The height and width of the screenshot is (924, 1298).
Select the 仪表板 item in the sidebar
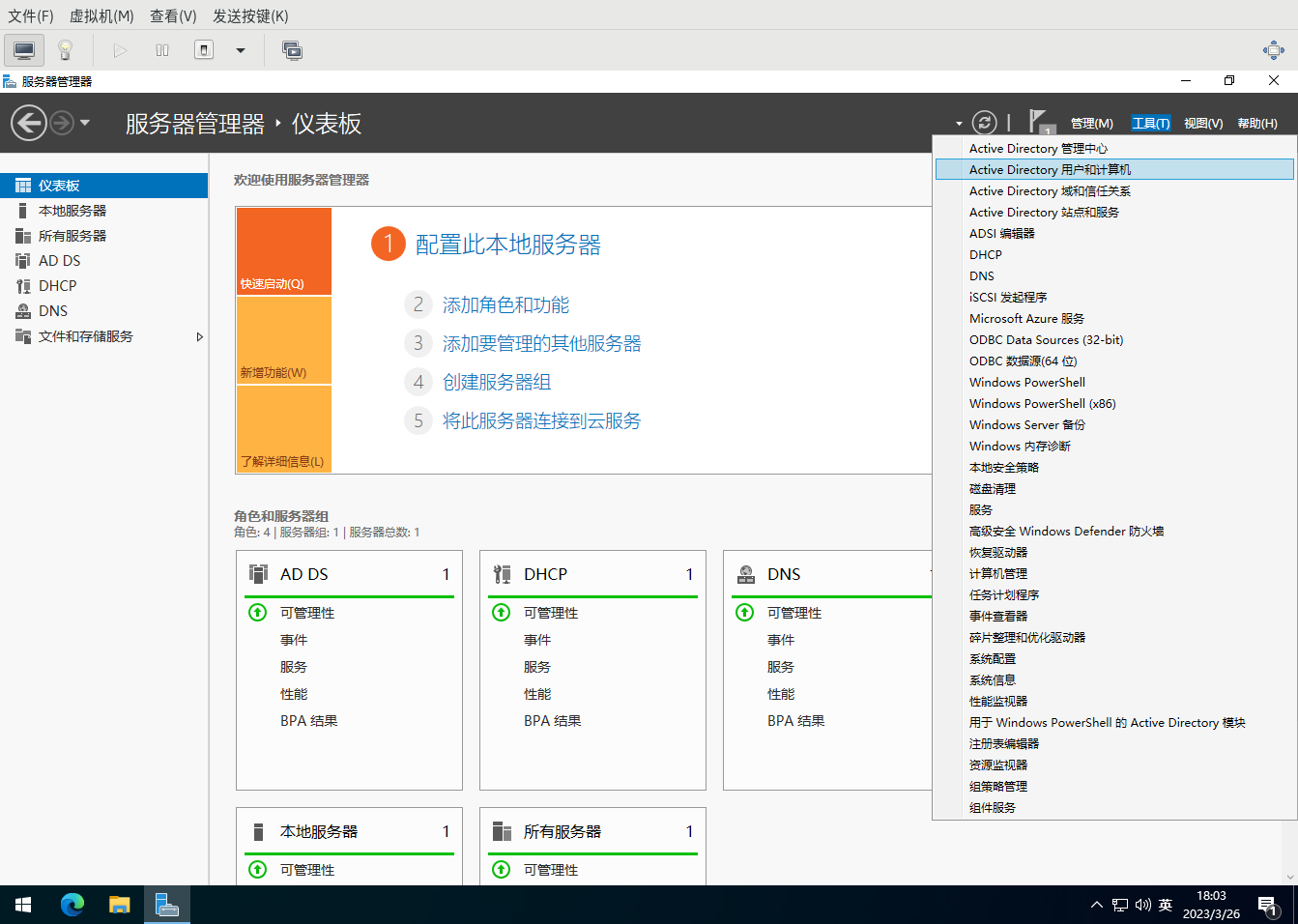(103, 186)
